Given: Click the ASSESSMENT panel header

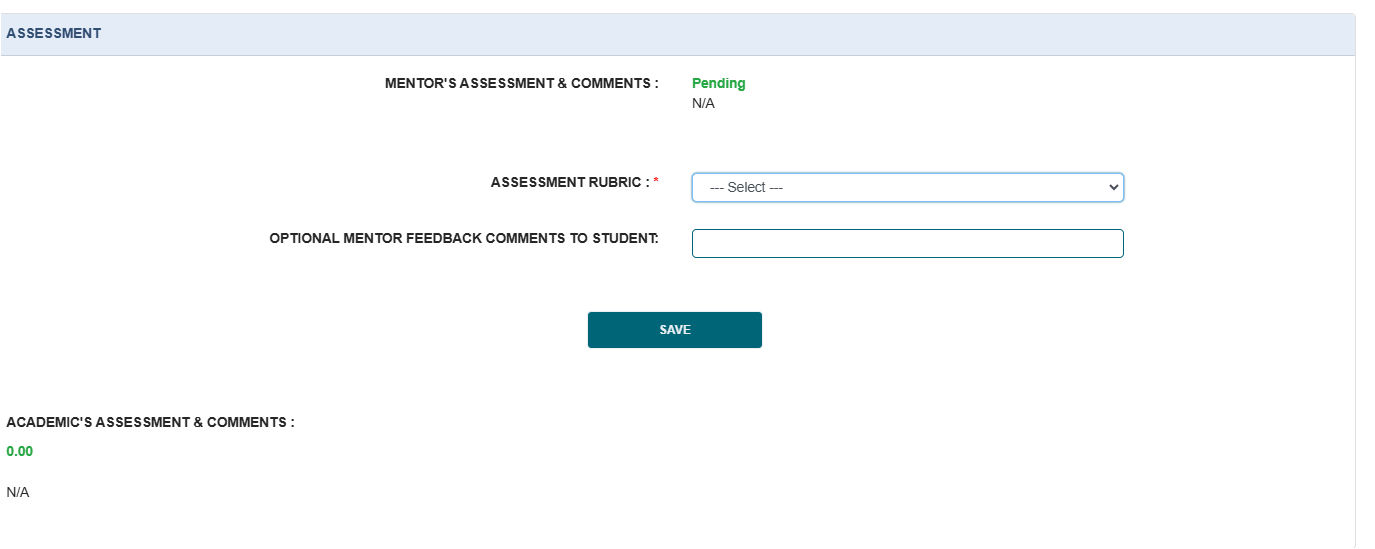Looking at the screenshot, I should [x=678, y=34].
